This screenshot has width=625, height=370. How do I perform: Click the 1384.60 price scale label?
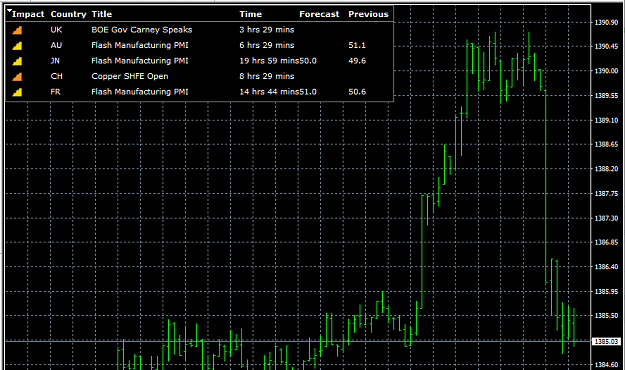point(606,365)
